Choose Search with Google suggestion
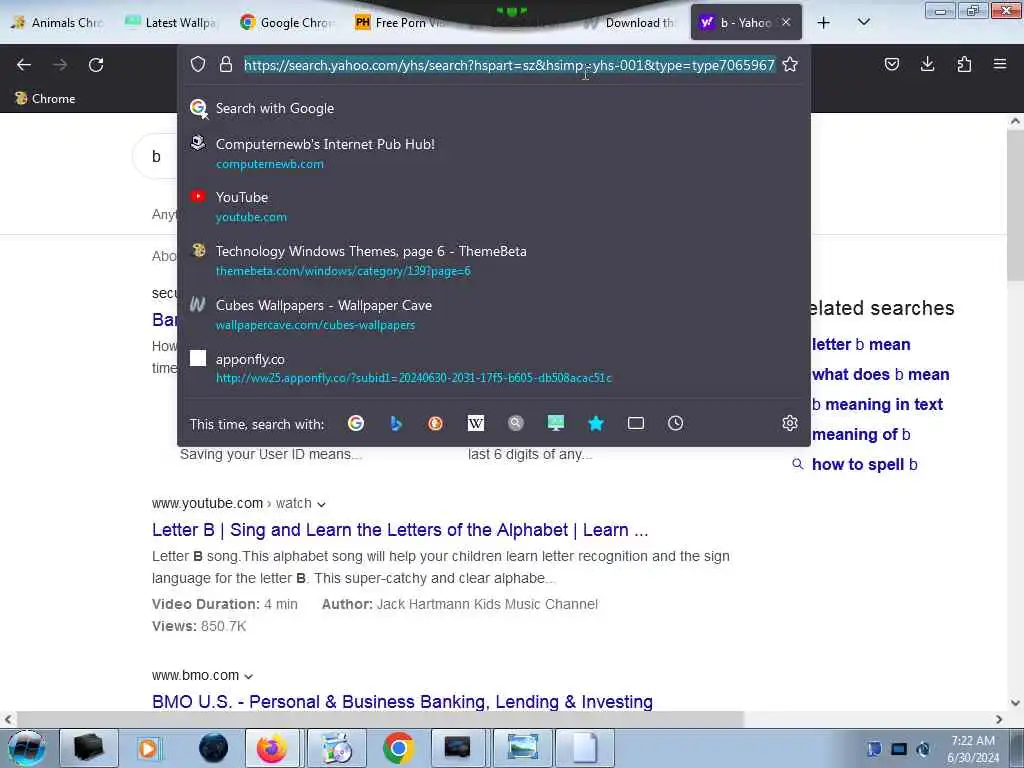The width and height of the screenshot is (1024, 768). (494, 108)
